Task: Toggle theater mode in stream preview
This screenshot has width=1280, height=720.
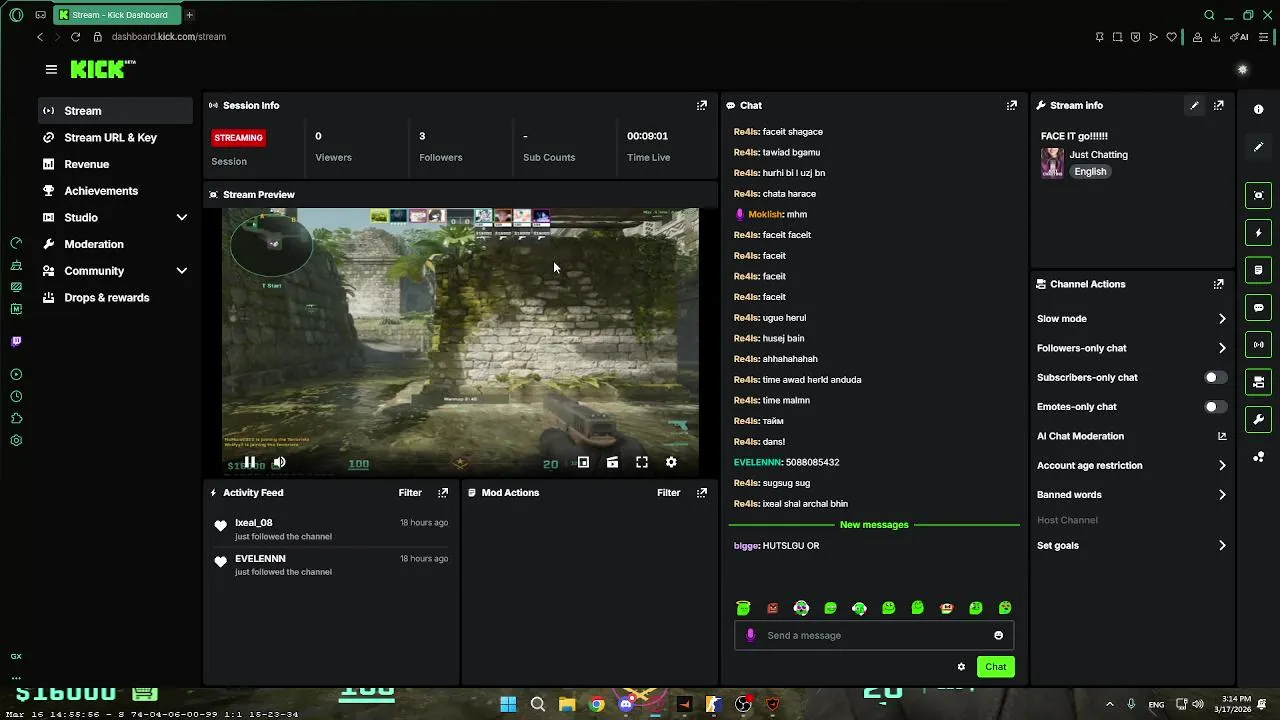Action: point(612,462)
